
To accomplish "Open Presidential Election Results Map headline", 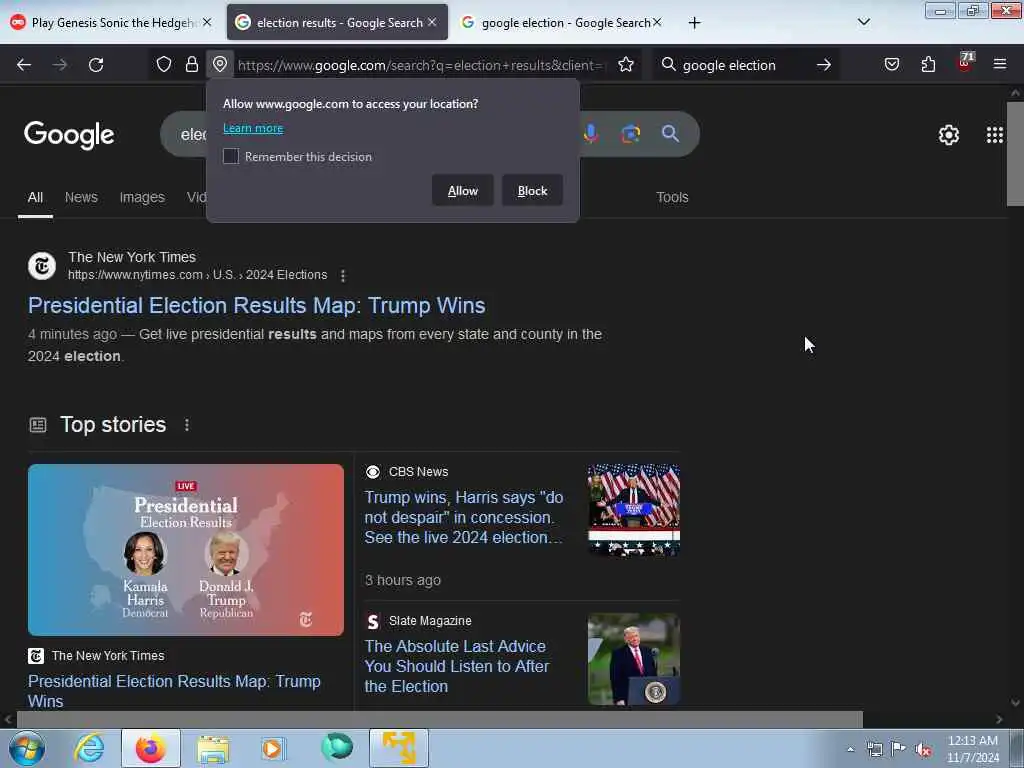I will [257, 306].
